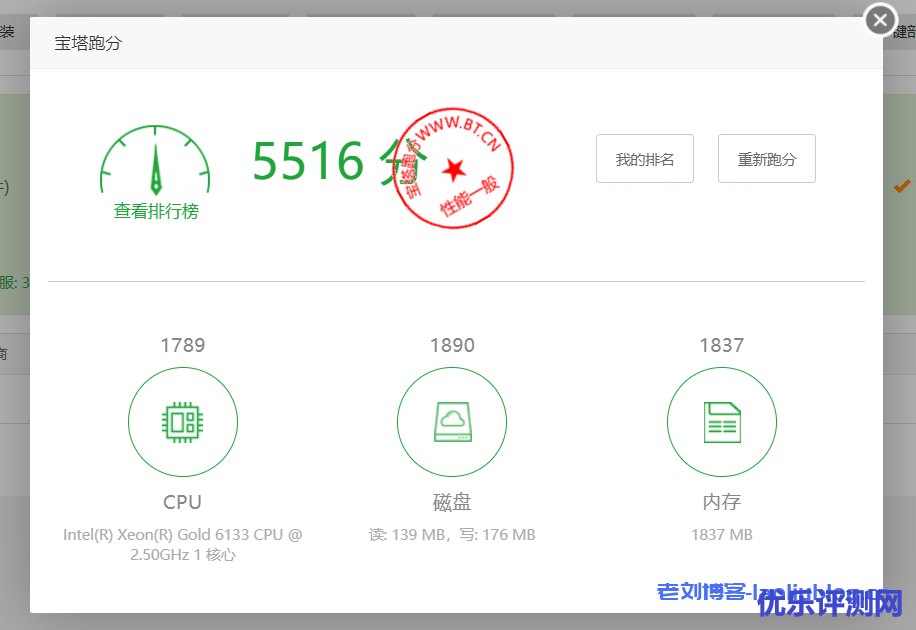Viewport: 916px width, 630px height.
Task: Open the 查看排行榜 leaderboard link
Action: 156,211
